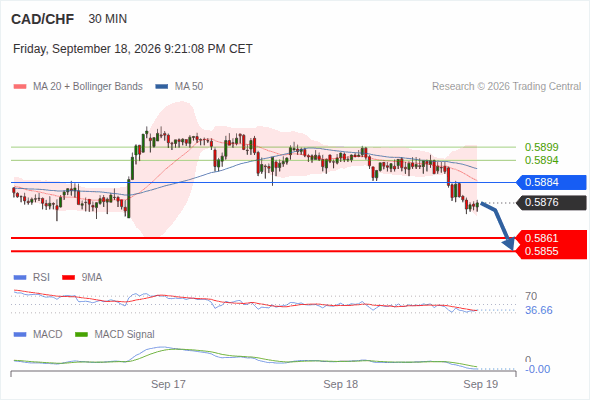Click the MA 50 legend label
Screen dimensions: 590x400
pyautogui.click(x=189, y=87)
